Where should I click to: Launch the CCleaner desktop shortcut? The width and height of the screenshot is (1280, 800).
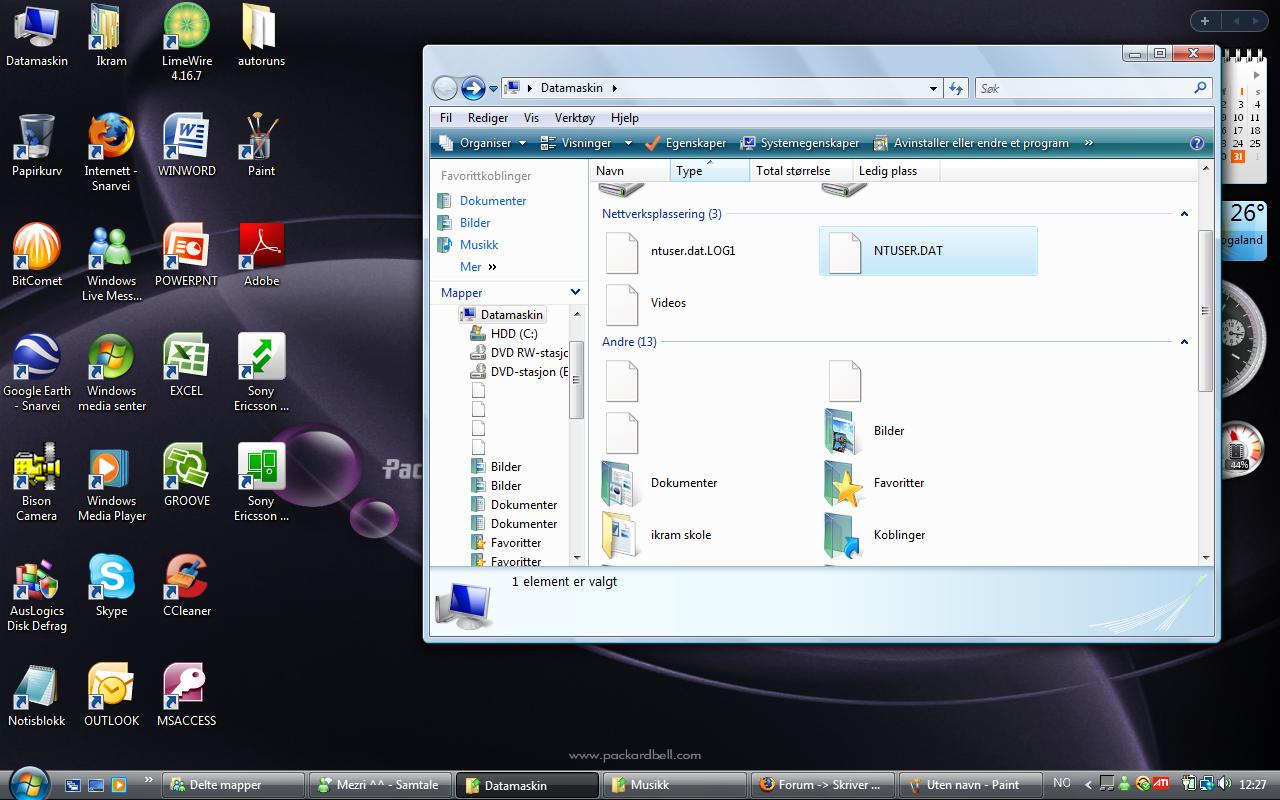186,586
